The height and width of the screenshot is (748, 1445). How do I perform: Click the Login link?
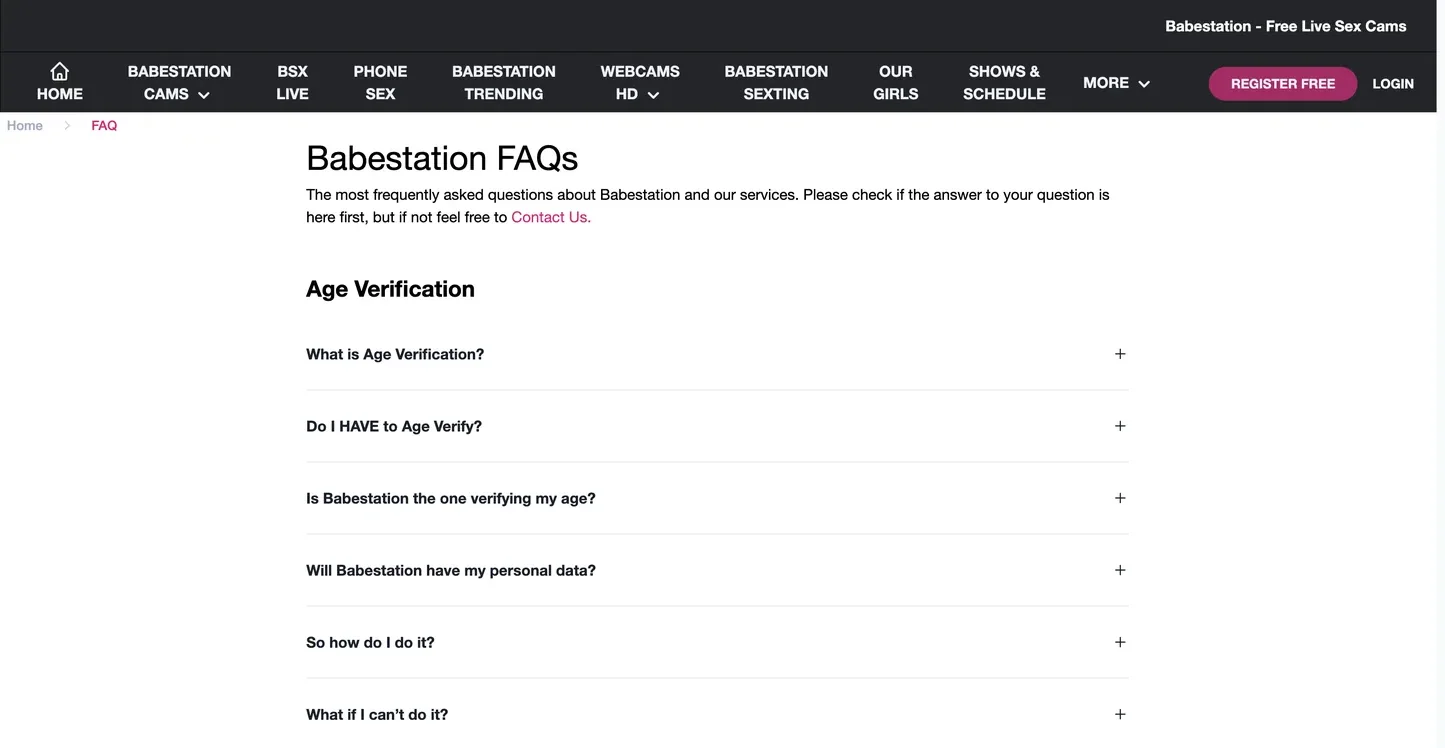pyautogui.click(x=1393, y=84)
